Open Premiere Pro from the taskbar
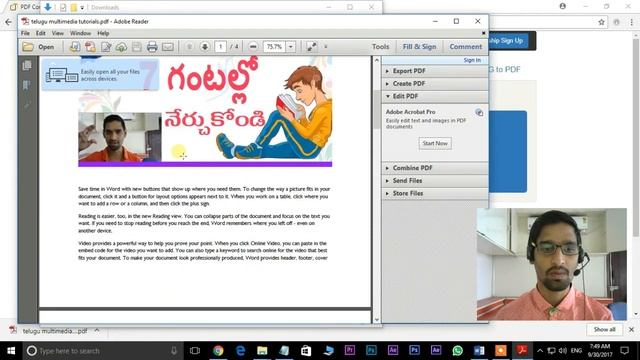640x360 pixels. click(349, 351)
